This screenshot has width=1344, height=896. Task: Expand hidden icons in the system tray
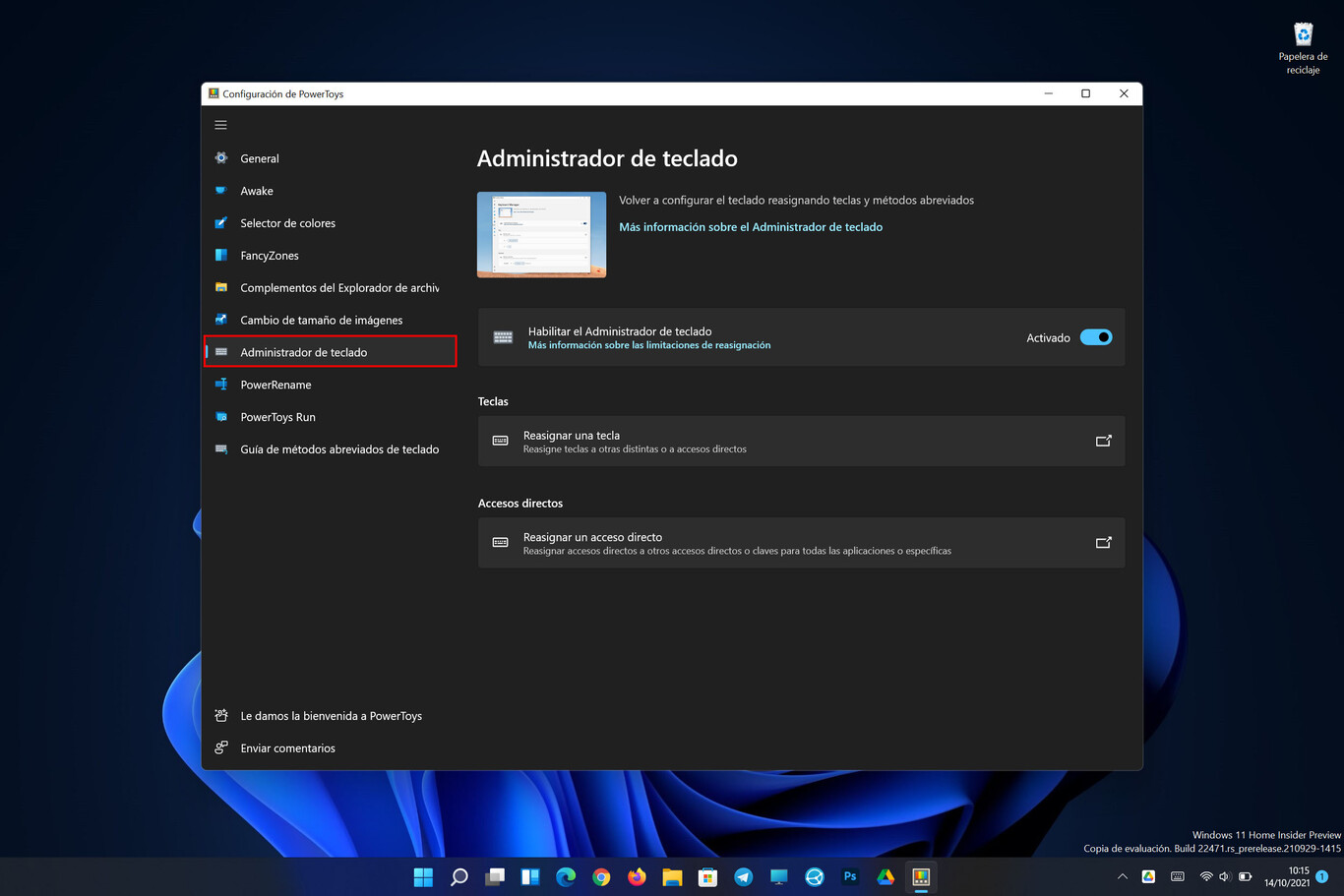pyautogui.click(x=1121, y=875)
